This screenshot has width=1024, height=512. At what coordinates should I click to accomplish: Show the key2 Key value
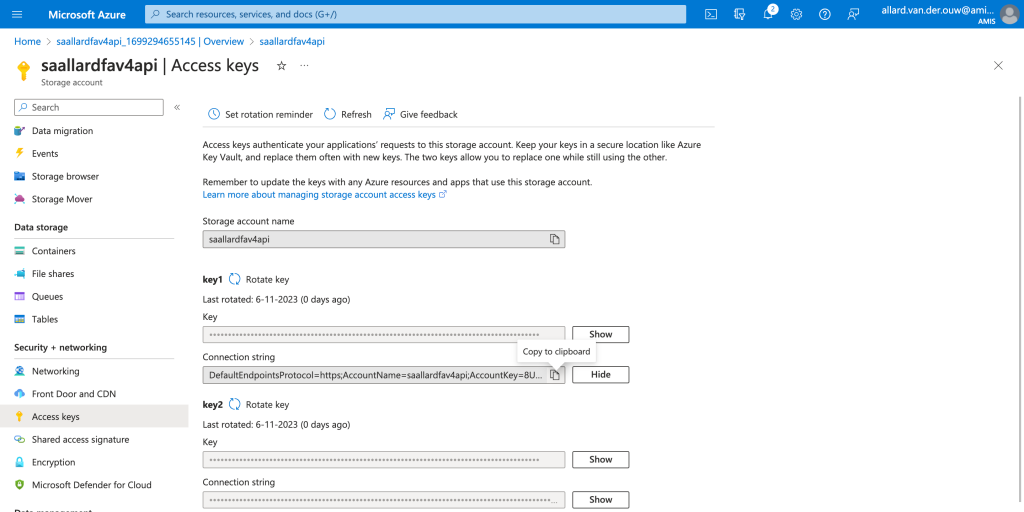click(x=601, y=459)
